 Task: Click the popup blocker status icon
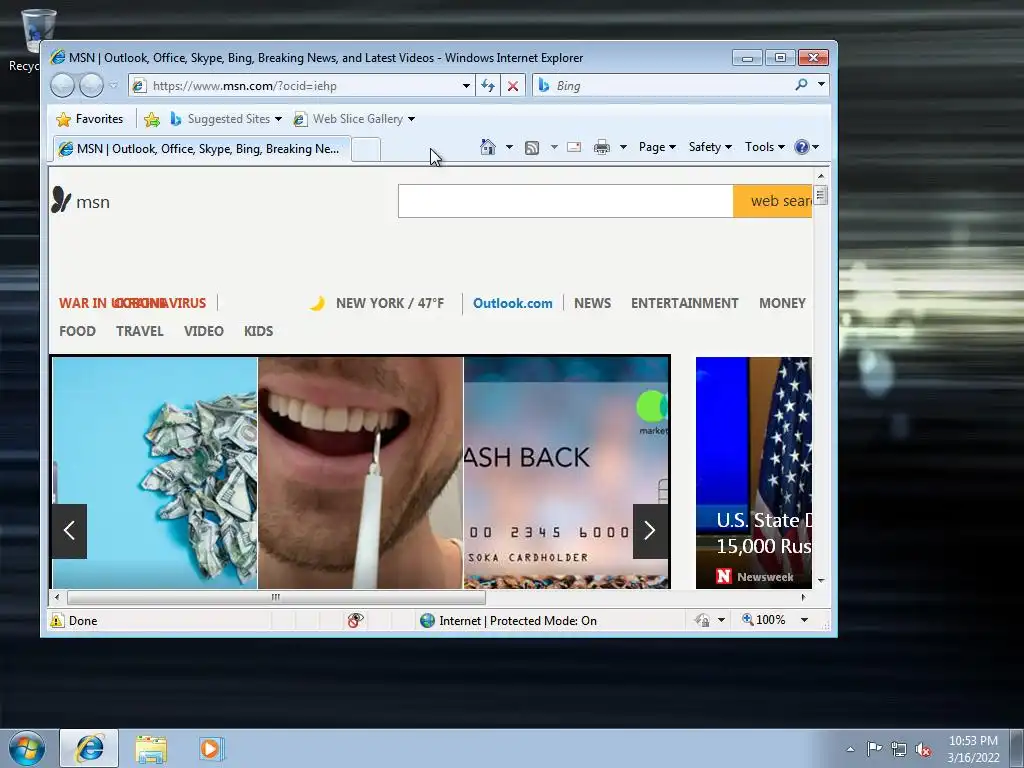point(355,620)
